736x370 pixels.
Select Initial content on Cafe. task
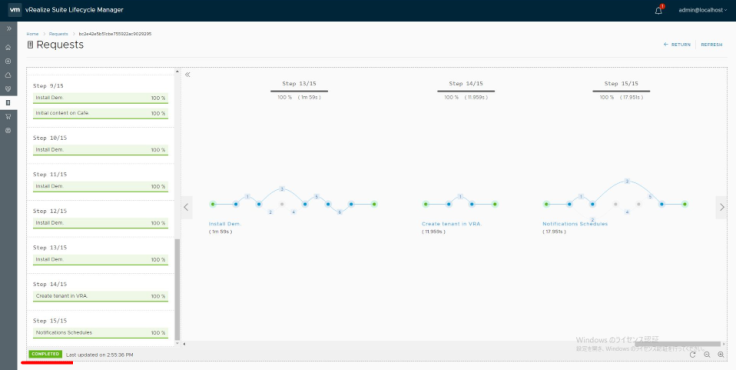point(100,114)
